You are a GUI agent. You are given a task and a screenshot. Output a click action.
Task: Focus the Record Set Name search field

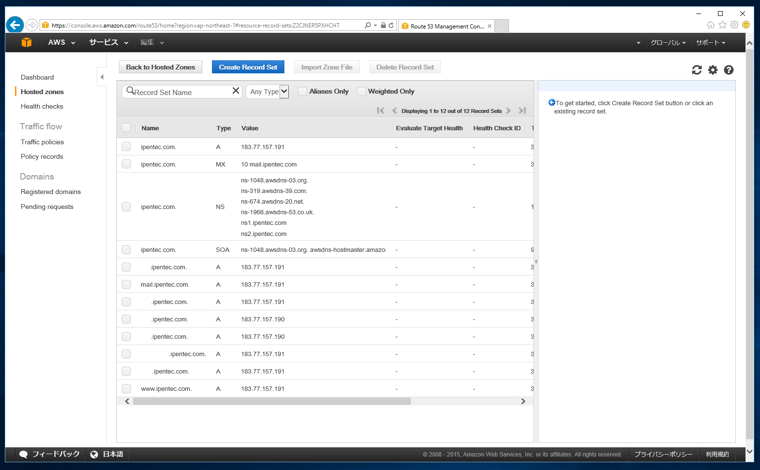pyautogui.click(x=182, y=91)
